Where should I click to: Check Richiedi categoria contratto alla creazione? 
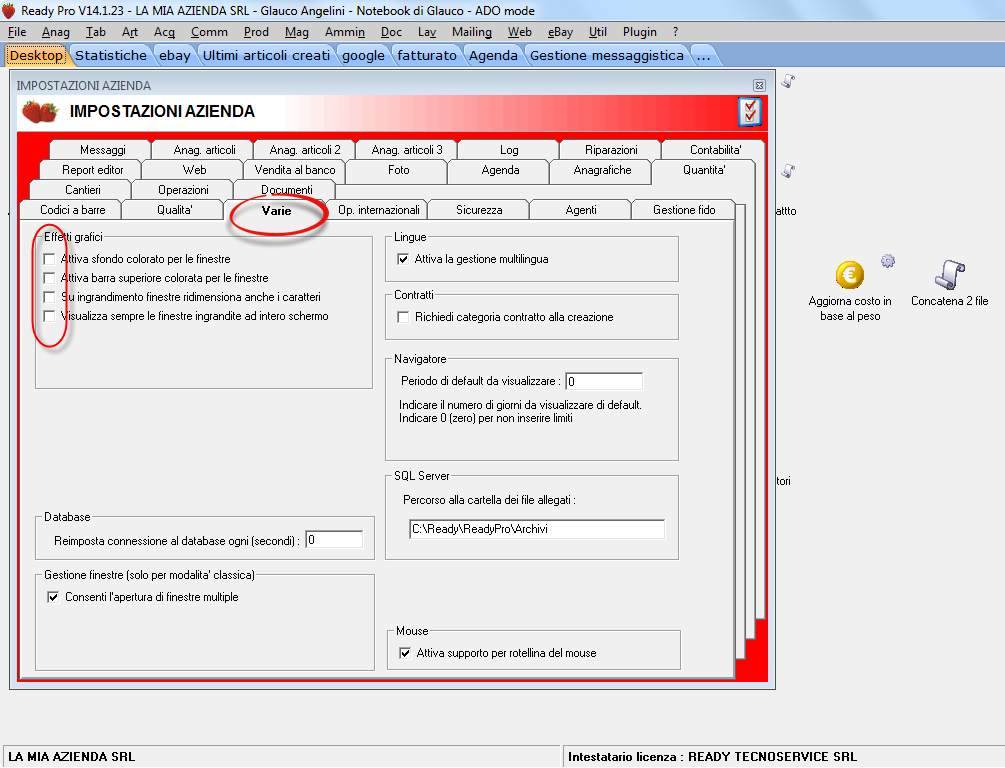pyautogui.click(x=403, y=317)
